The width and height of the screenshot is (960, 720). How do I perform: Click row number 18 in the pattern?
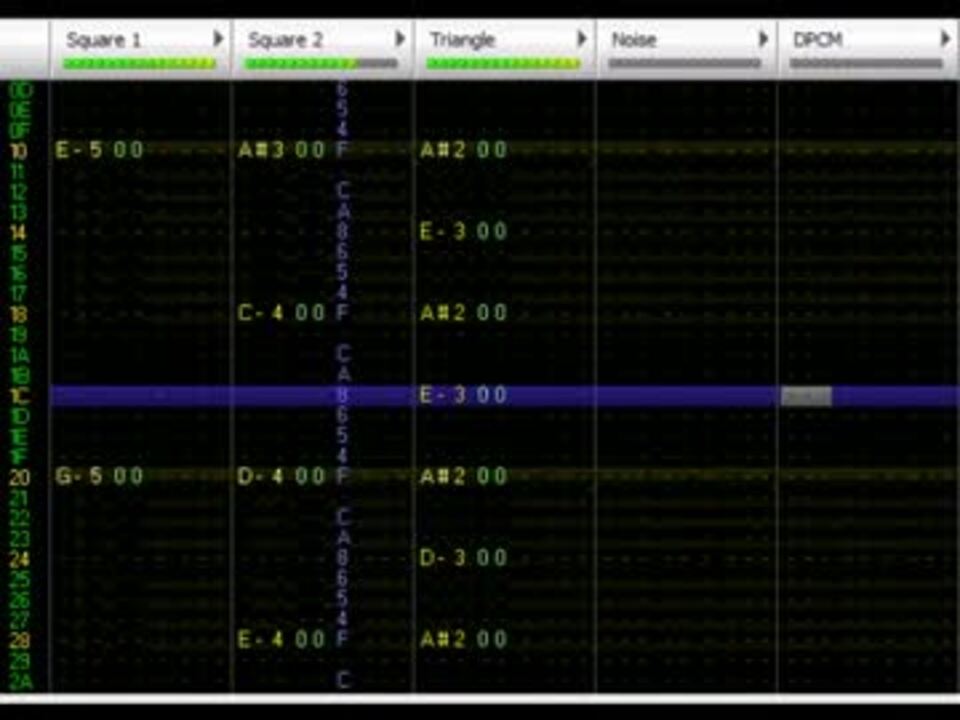pyautogui.click(x=19, y=313)
